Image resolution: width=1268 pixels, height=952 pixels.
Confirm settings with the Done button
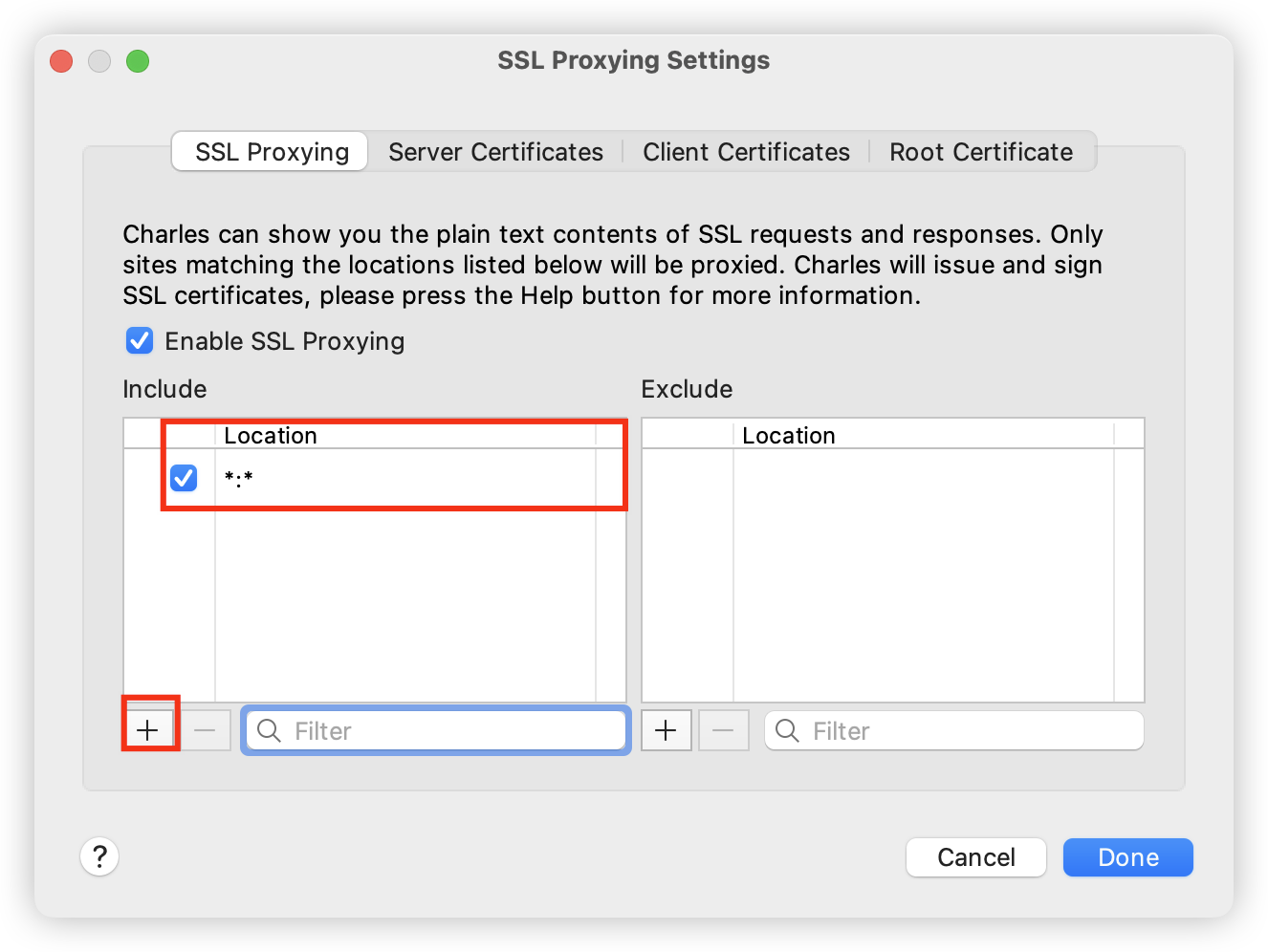click(x=1128, y=857)
